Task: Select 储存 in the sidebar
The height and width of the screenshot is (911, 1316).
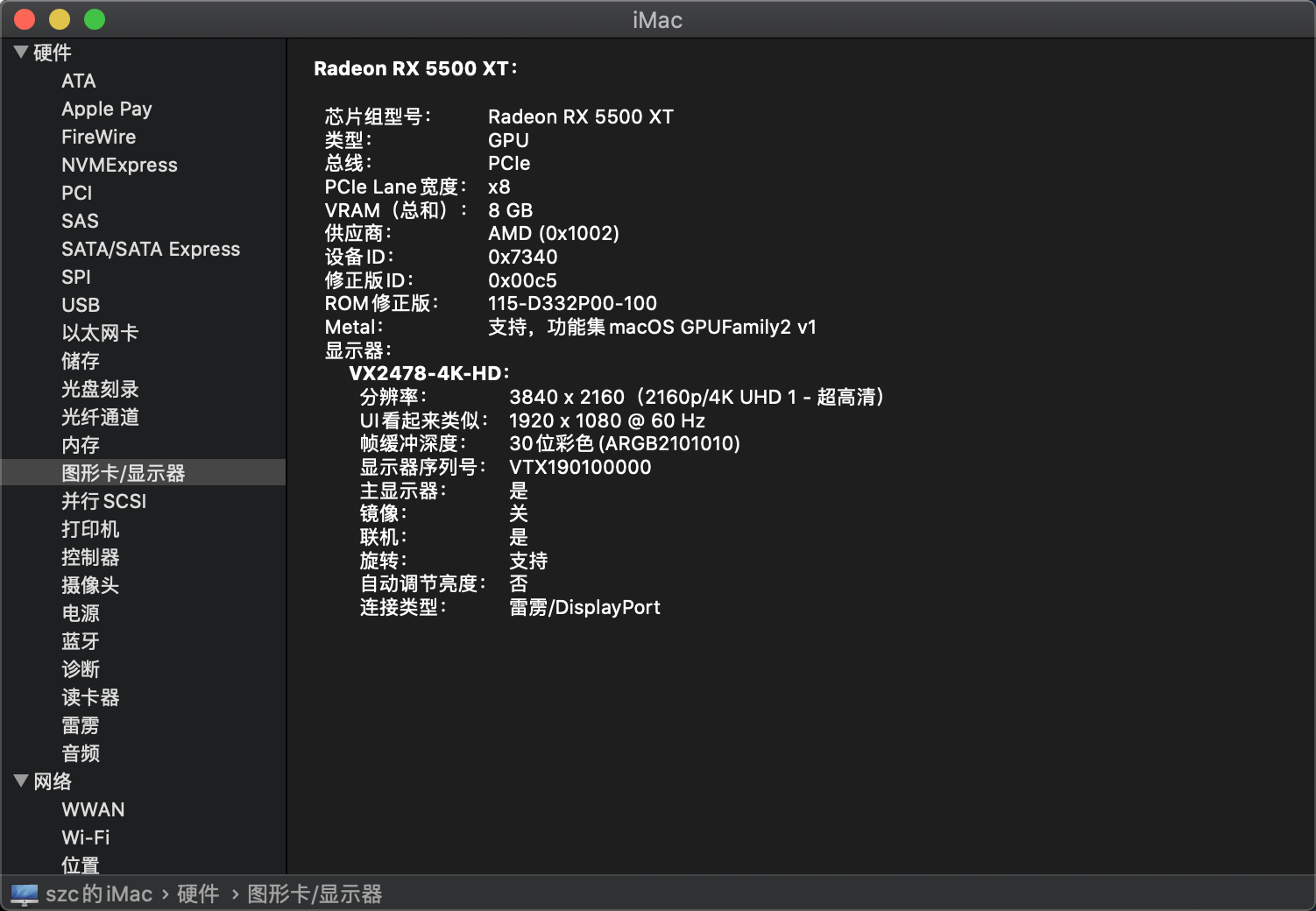Action: (81, 361)
